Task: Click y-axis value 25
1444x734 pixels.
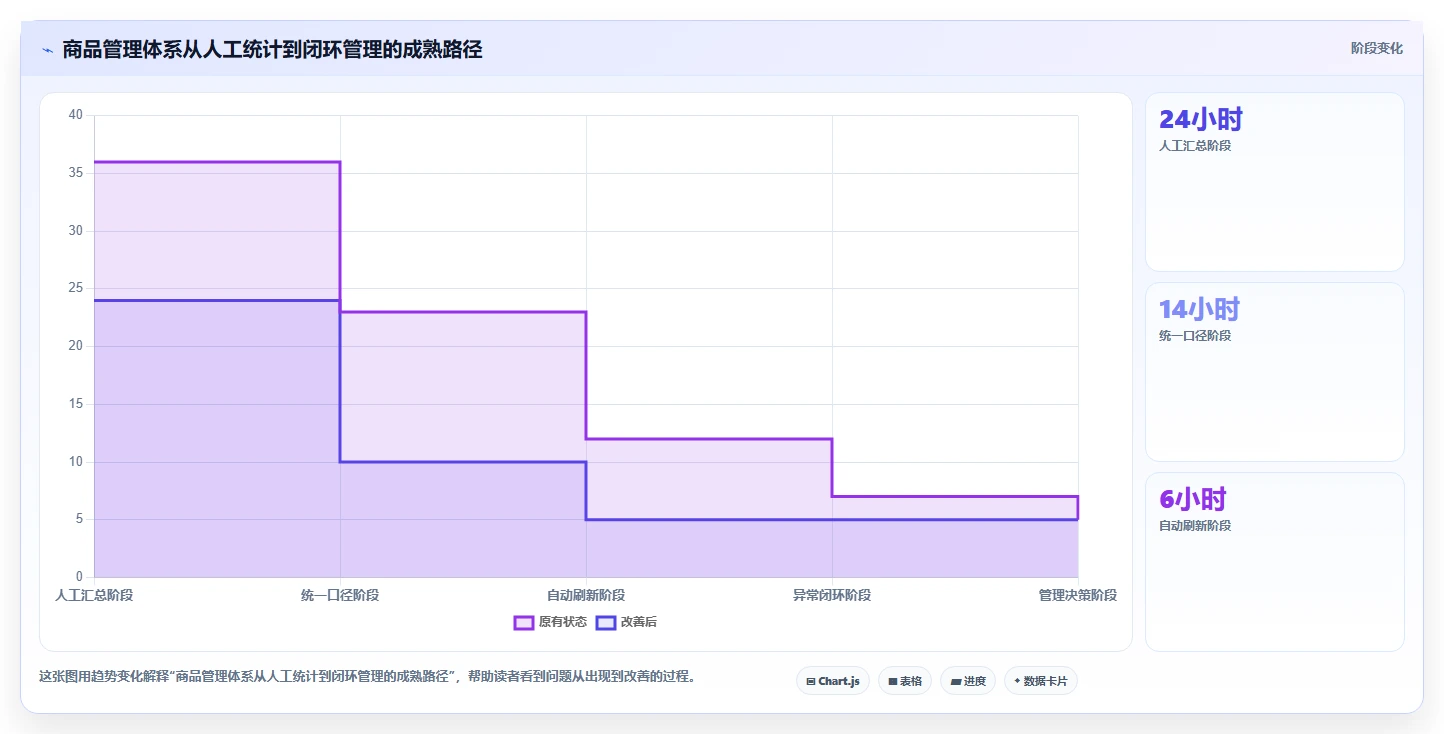Action: coord(76,288)
